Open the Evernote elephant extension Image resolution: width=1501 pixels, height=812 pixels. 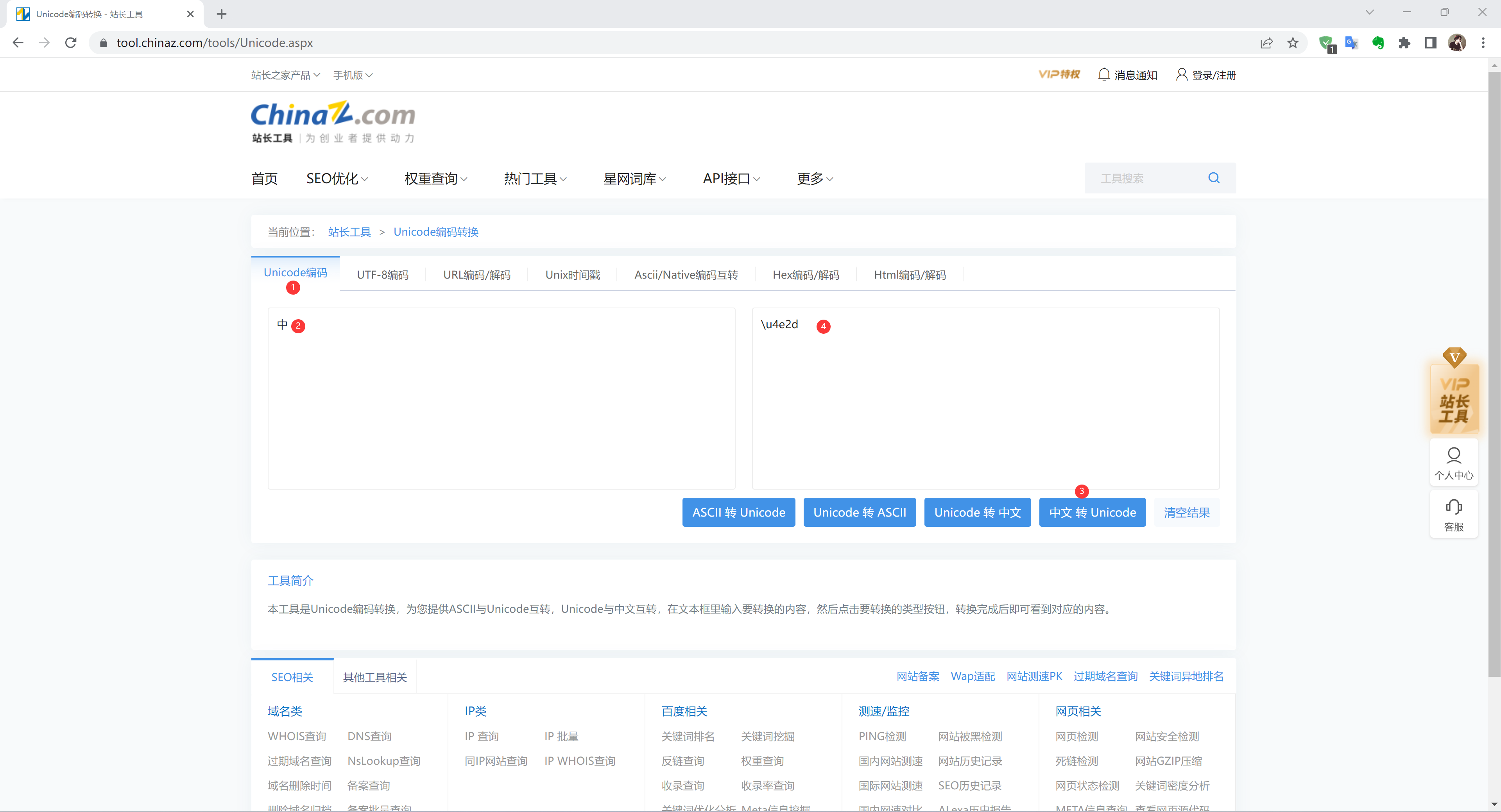click(1377, 43)
